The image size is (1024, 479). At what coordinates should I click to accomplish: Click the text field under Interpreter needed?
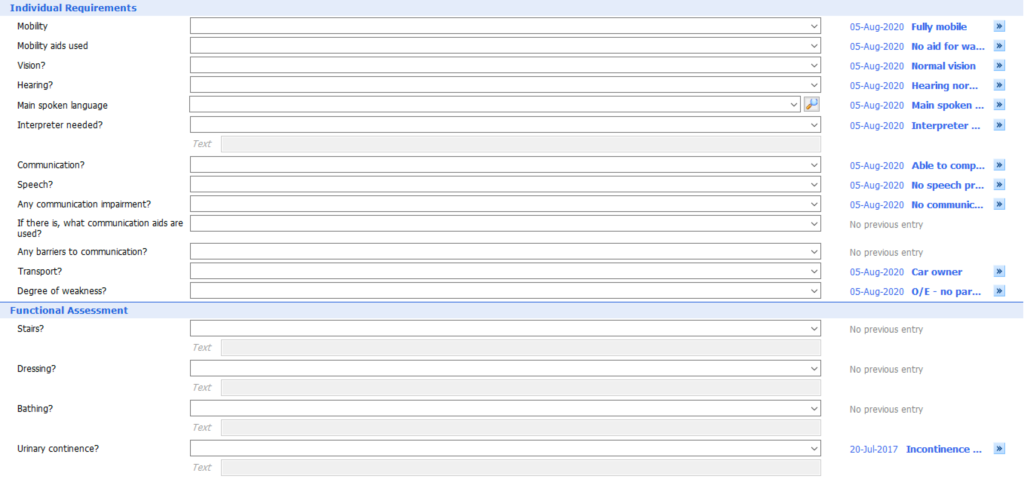(x=520, y=144)
